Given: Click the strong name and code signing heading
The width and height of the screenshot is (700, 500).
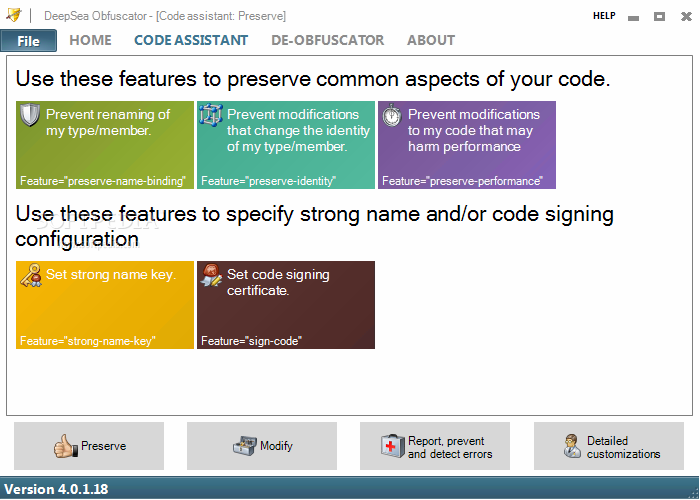Looking at the screenshot, I should pos(314,226).
